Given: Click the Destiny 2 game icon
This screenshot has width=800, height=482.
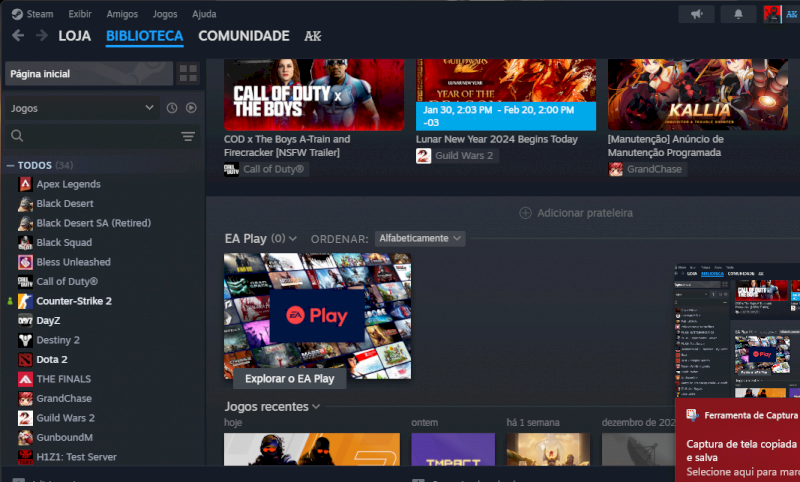Looking at the screenshot, I should [25, 340].
